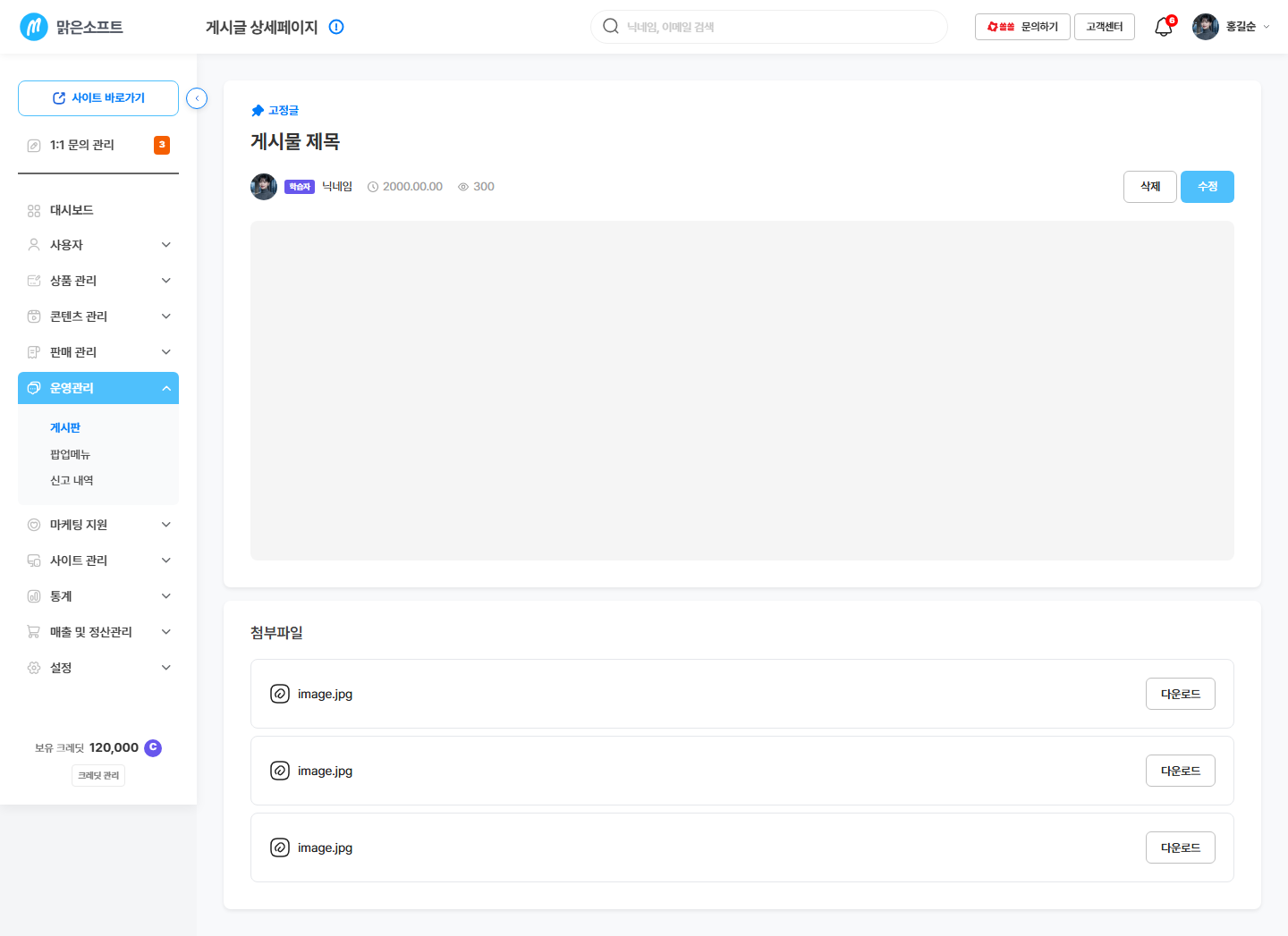Image resolution: width=1288 pixels, height=936 pixels.
Task: Select the 운영관리 menu label
Action: coord(72,388)
